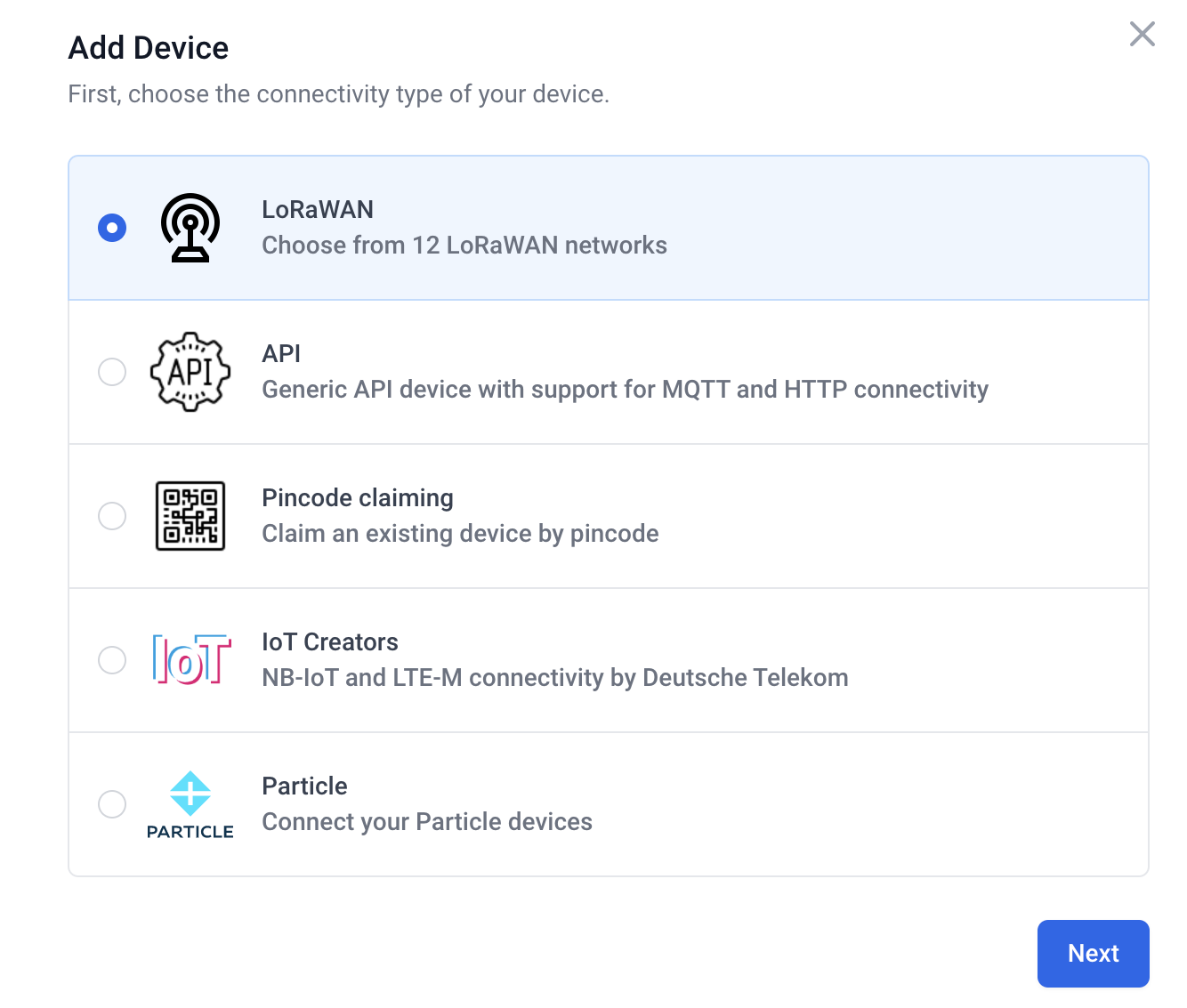Click the Pincode QR code icon
Screen dimensions: 1187x1008
[190, 516]
